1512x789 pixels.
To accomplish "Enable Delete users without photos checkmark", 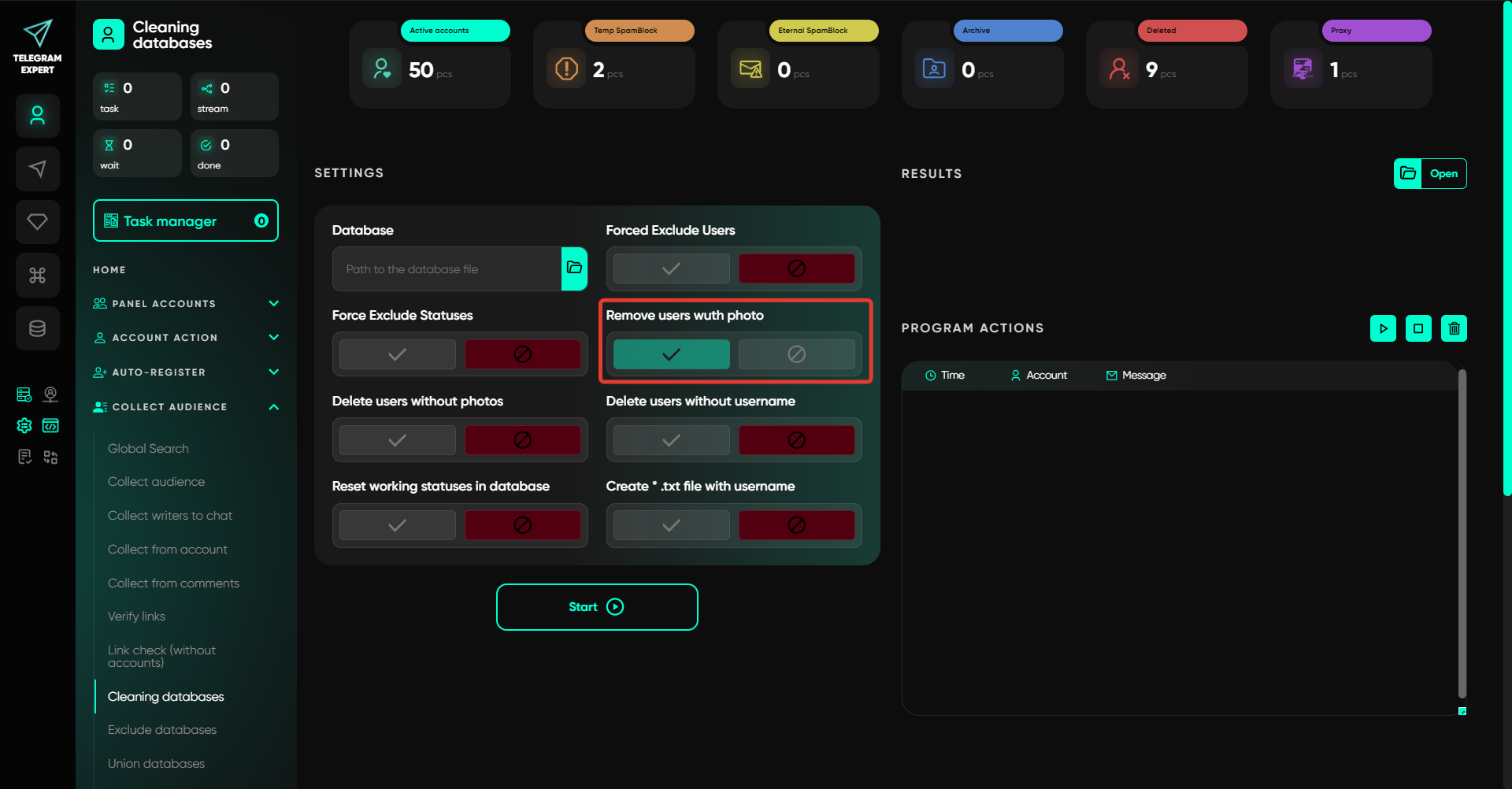I will coord(397,440).
